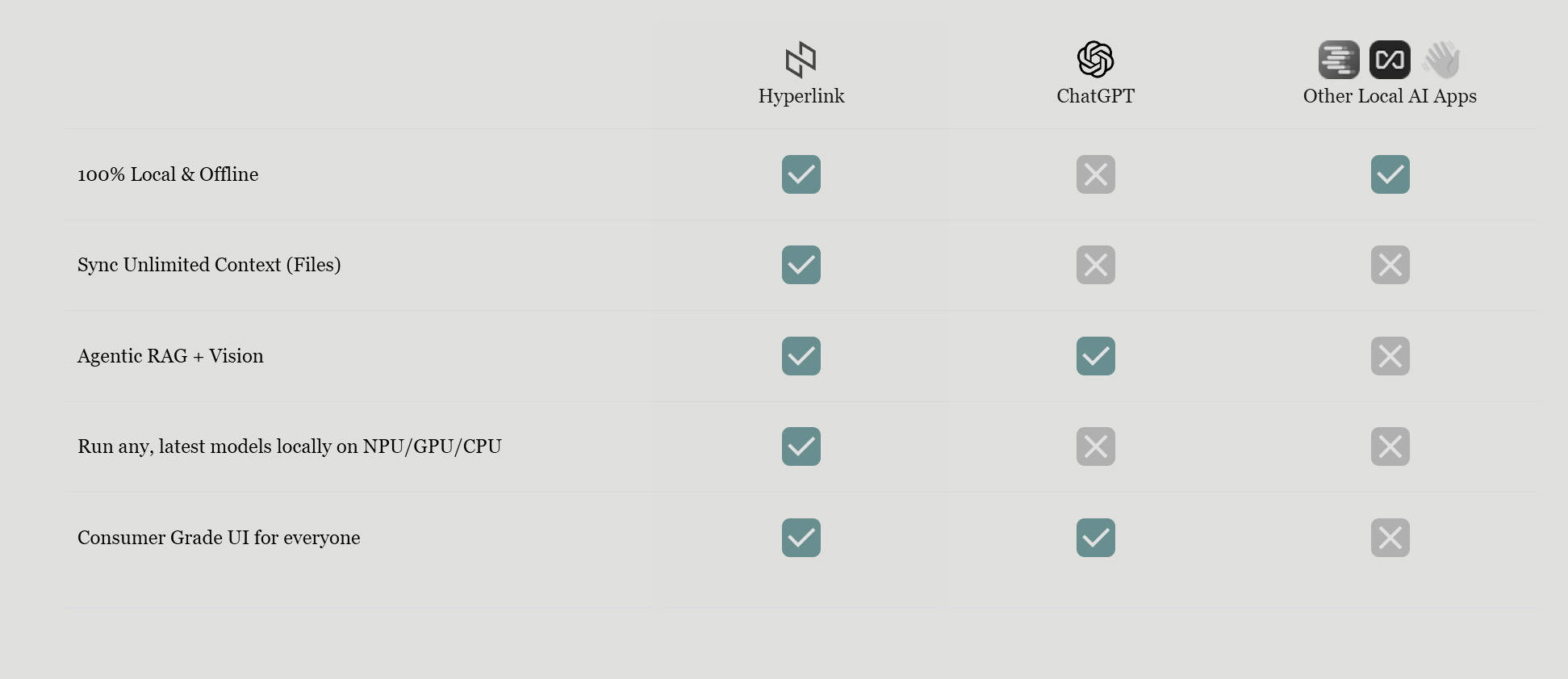This screenshot has height=679, width=1568.
Task: Click ChatGPT's checkmark for Consumer Grade UI
Action: [x=1096, y=538]
